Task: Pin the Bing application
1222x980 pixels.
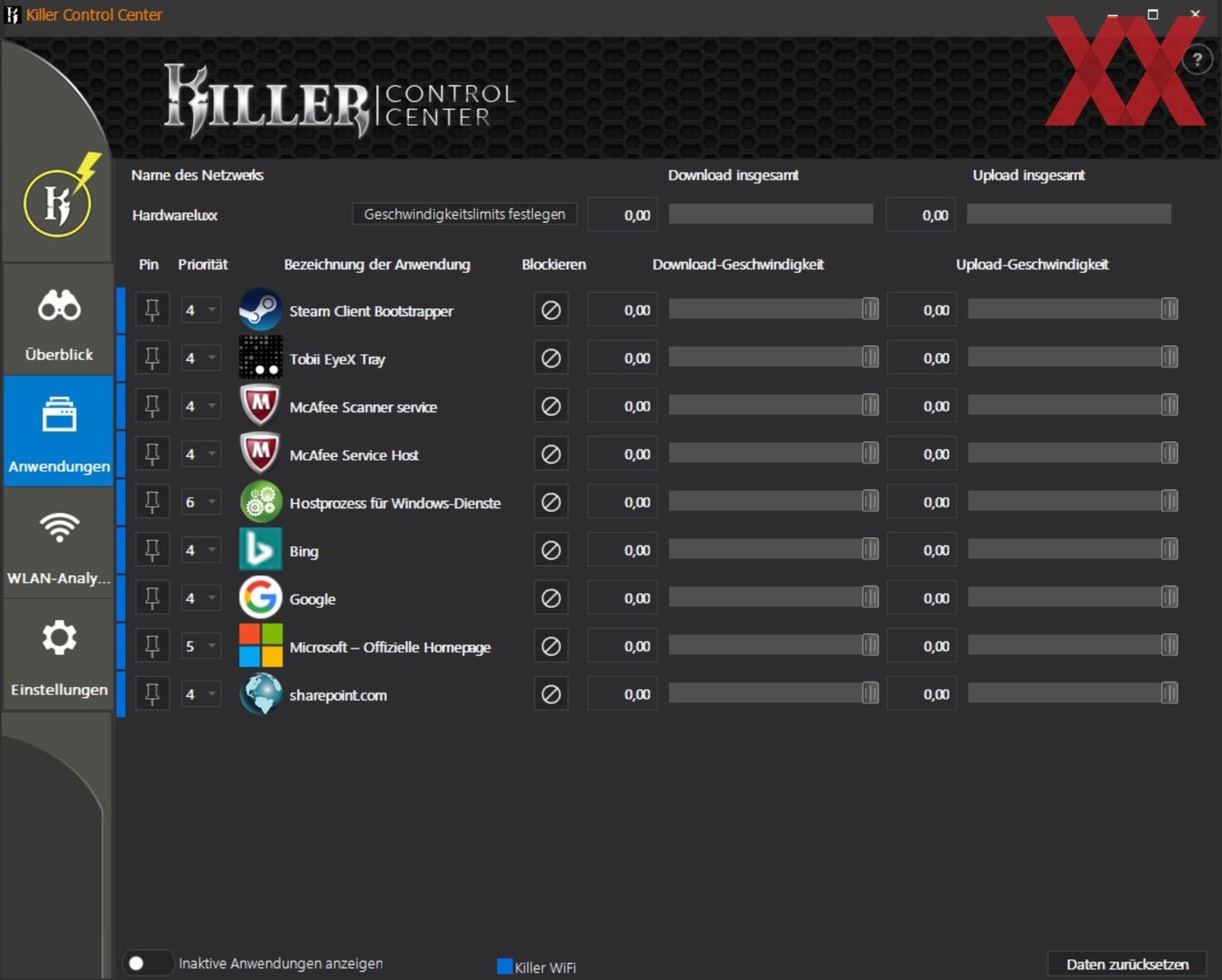Action: click(x=152, y=550)
